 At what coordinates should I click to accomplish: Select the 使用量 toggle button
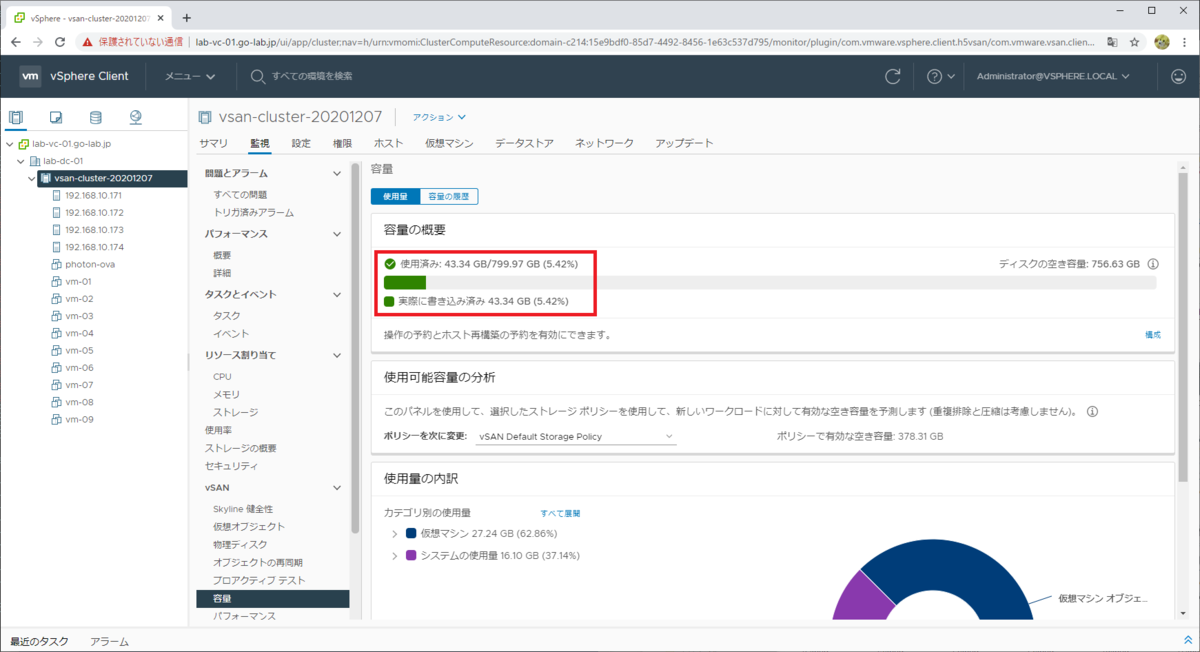coord(395,196)
